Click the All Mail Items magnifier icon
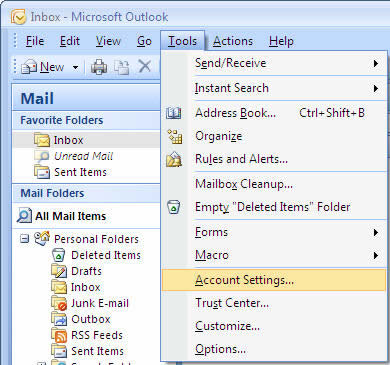Screen dimensions: 390x365 click(x=24, y=216)
